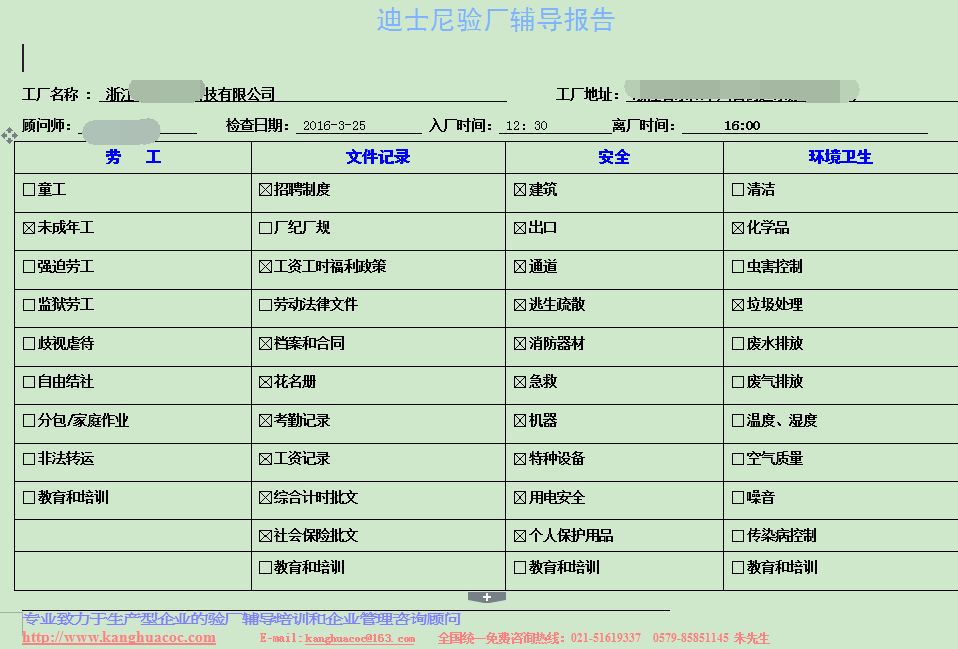
Task: Uncheck the 化学品 checkbox
Action: (738, 228)
